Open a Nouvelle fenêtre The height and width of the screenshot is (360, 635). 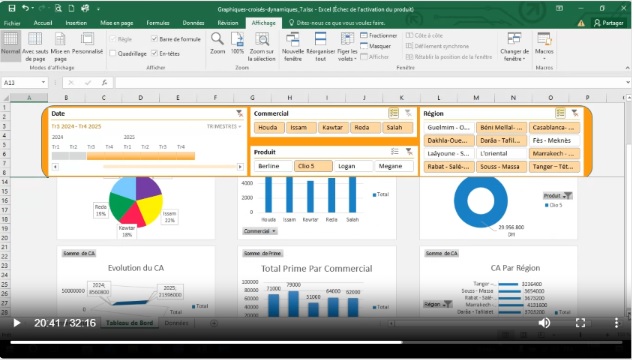[x=293, y=47]
